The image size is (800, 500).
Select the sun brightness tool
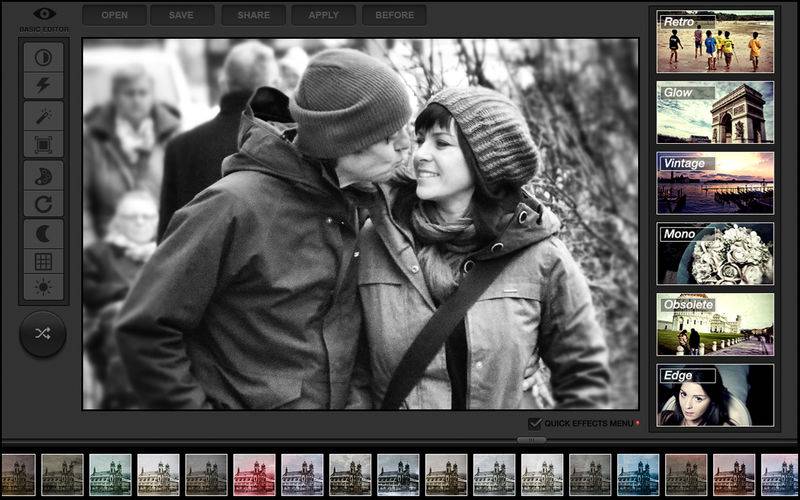pyautogui.click(x=43, y=287)
